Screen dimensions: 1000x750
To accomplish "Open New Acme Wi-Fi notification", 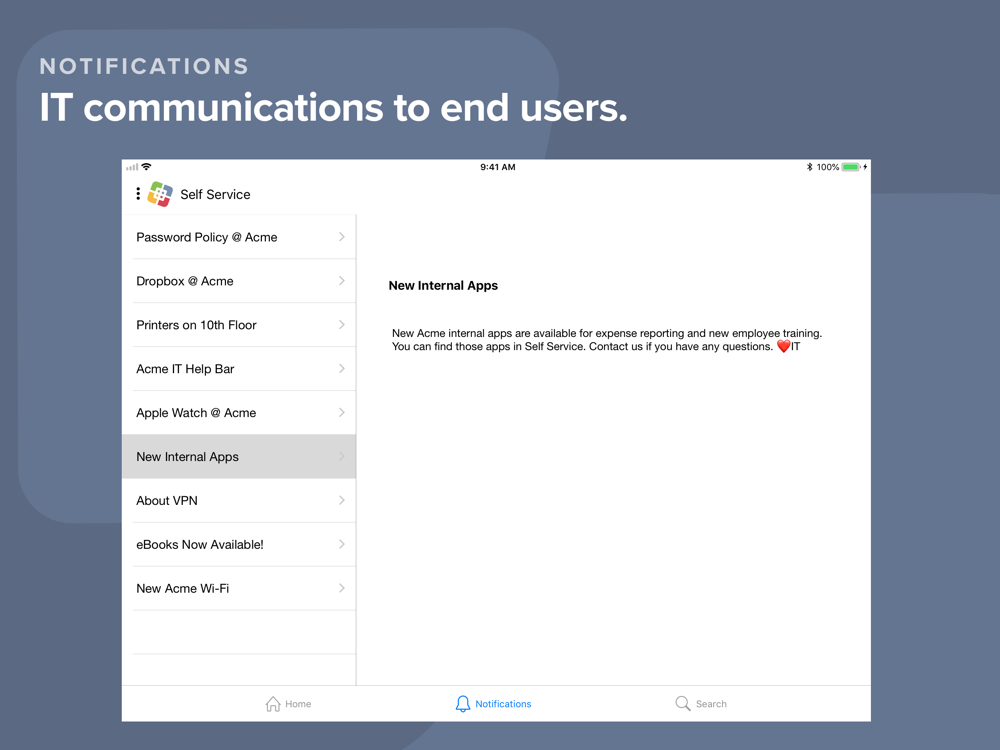I will pyautogui.click(x=239, y=588).
